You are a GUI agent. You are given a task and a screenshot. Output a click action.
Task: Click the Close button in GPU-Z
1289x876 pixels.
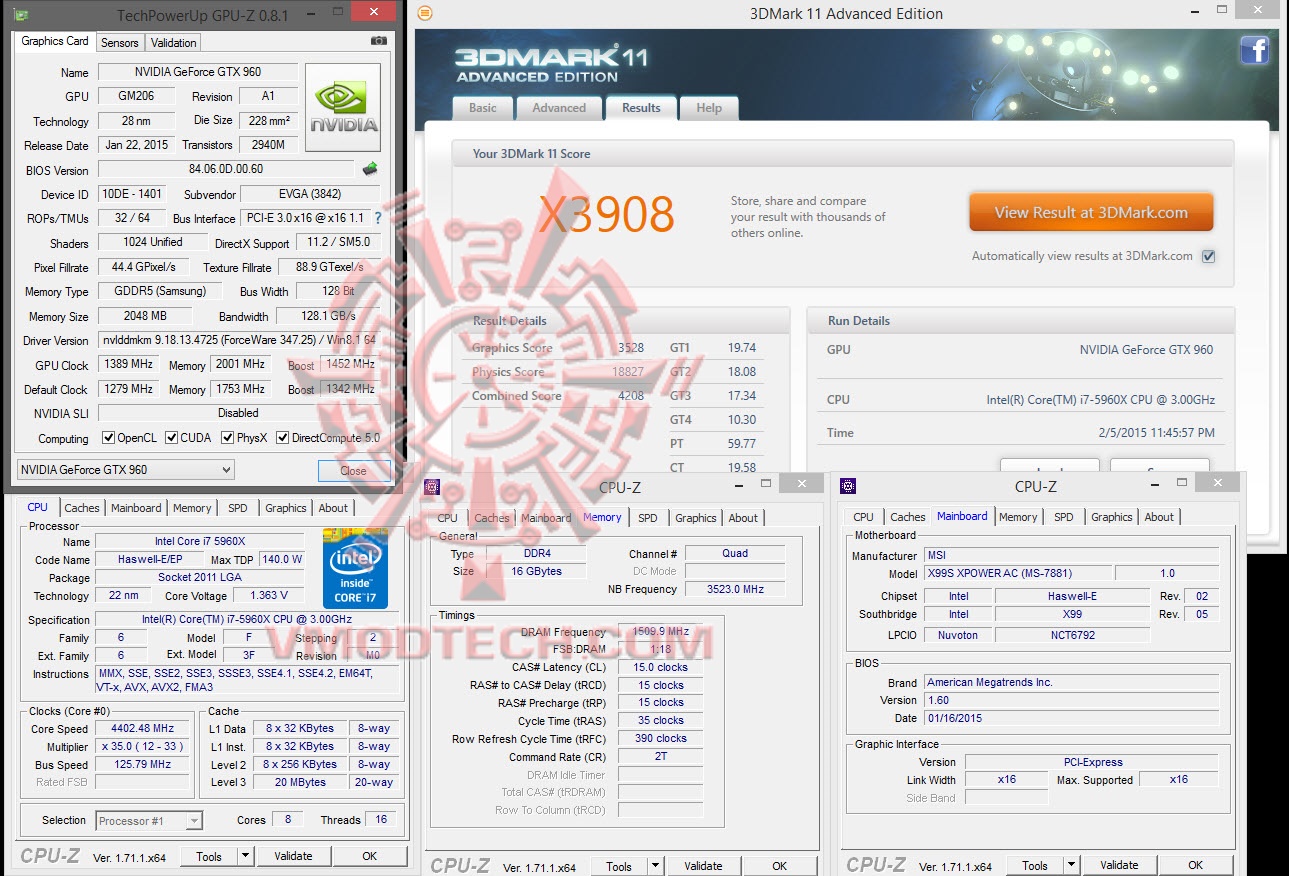click(x=353, y=470)
